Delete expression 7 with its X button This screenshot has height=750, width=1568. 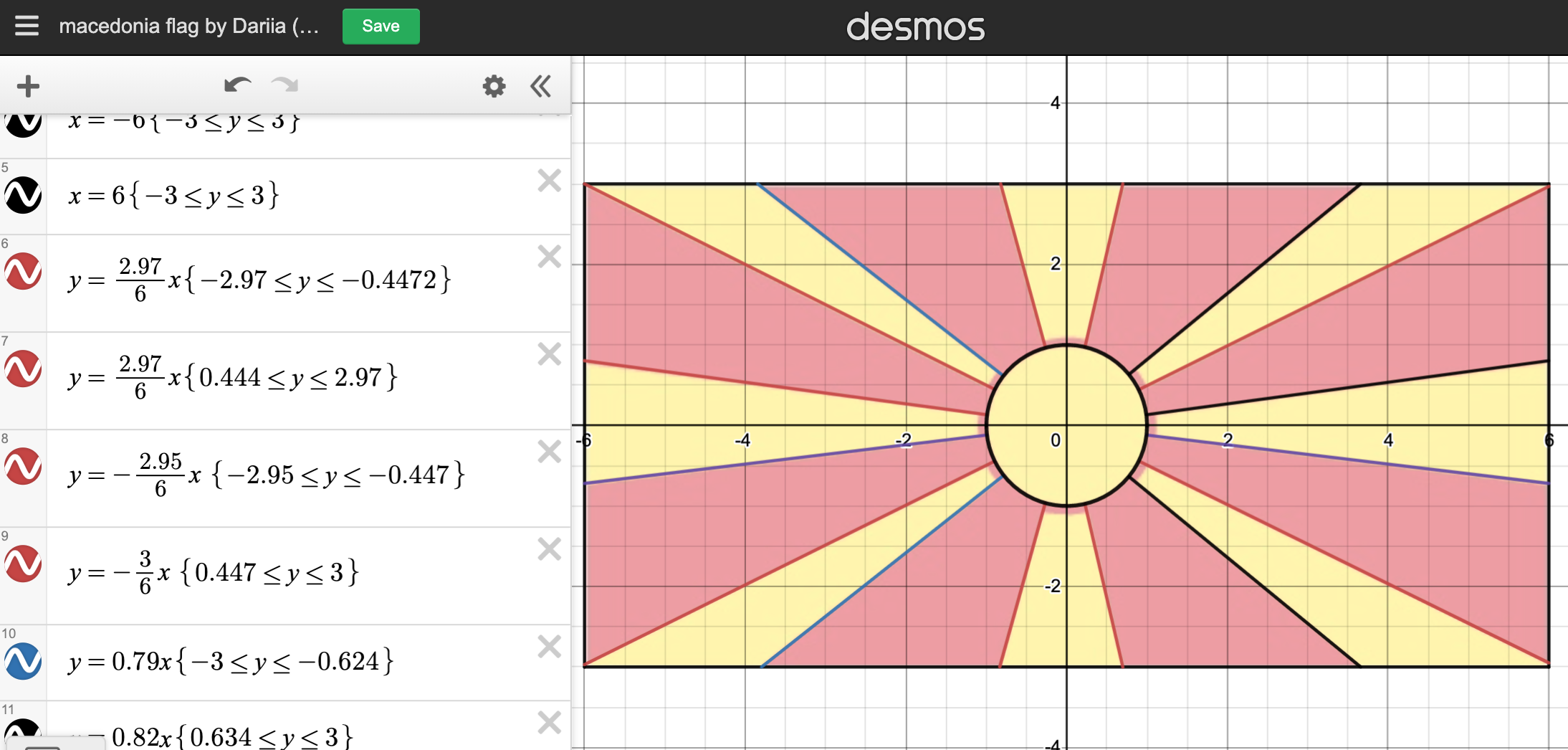549,353
